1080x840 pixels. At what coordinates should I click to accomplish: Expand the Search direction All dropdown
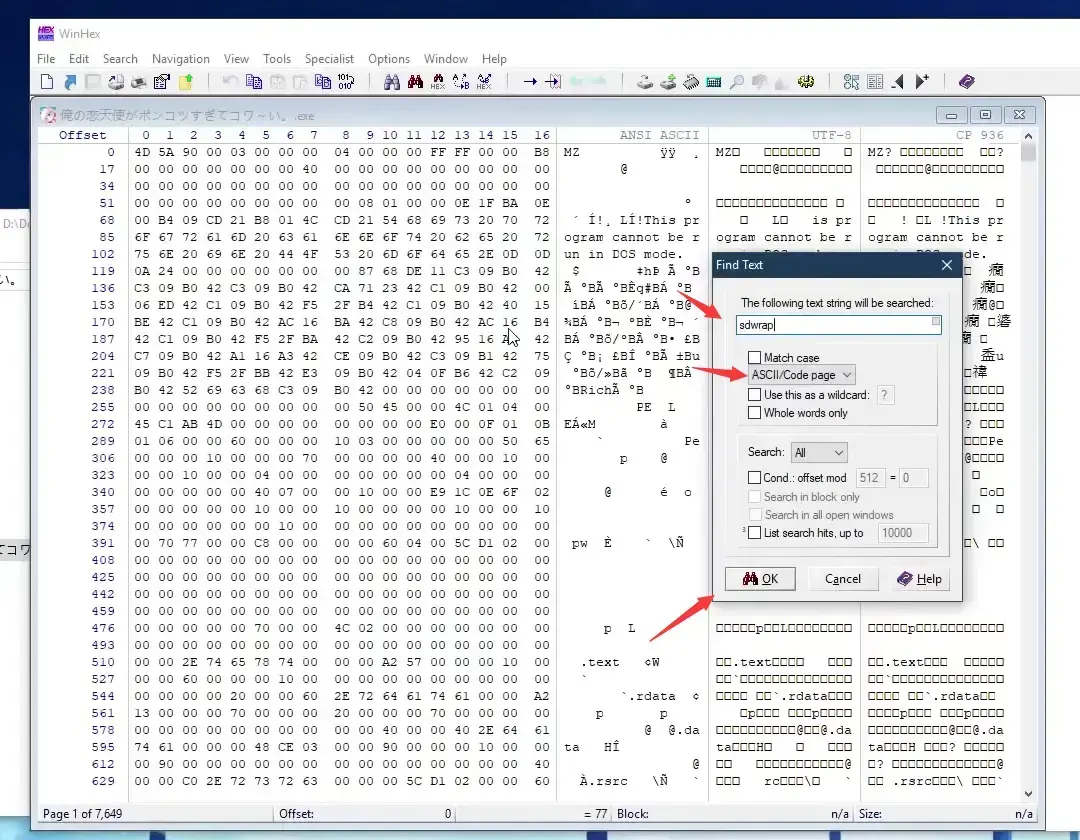[819, 452]
